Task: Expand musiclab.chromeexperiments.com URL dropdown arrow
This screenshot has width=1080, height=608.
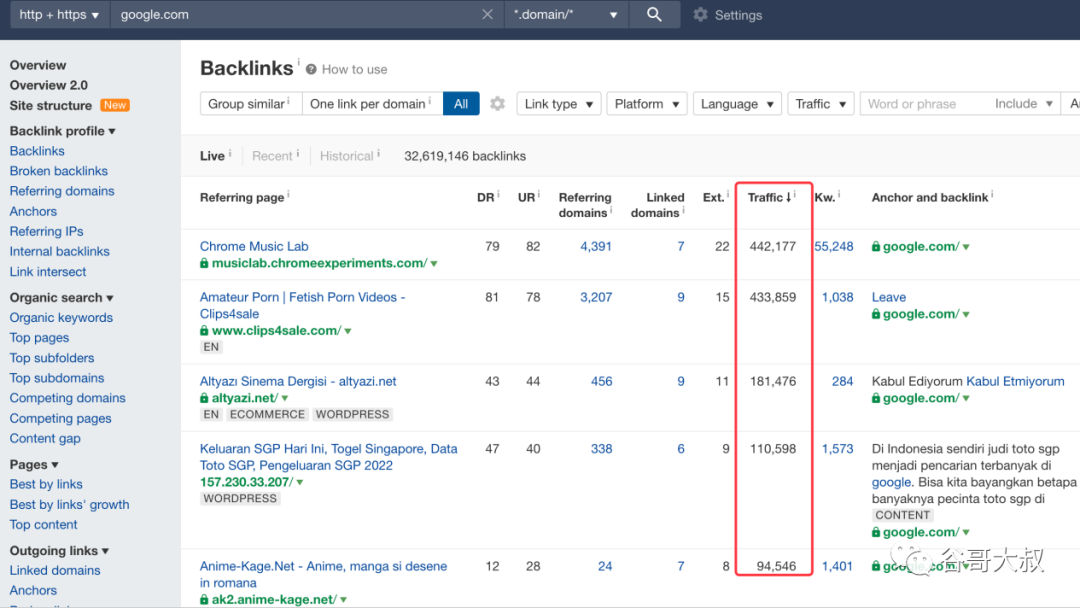Action: (434, 264)
